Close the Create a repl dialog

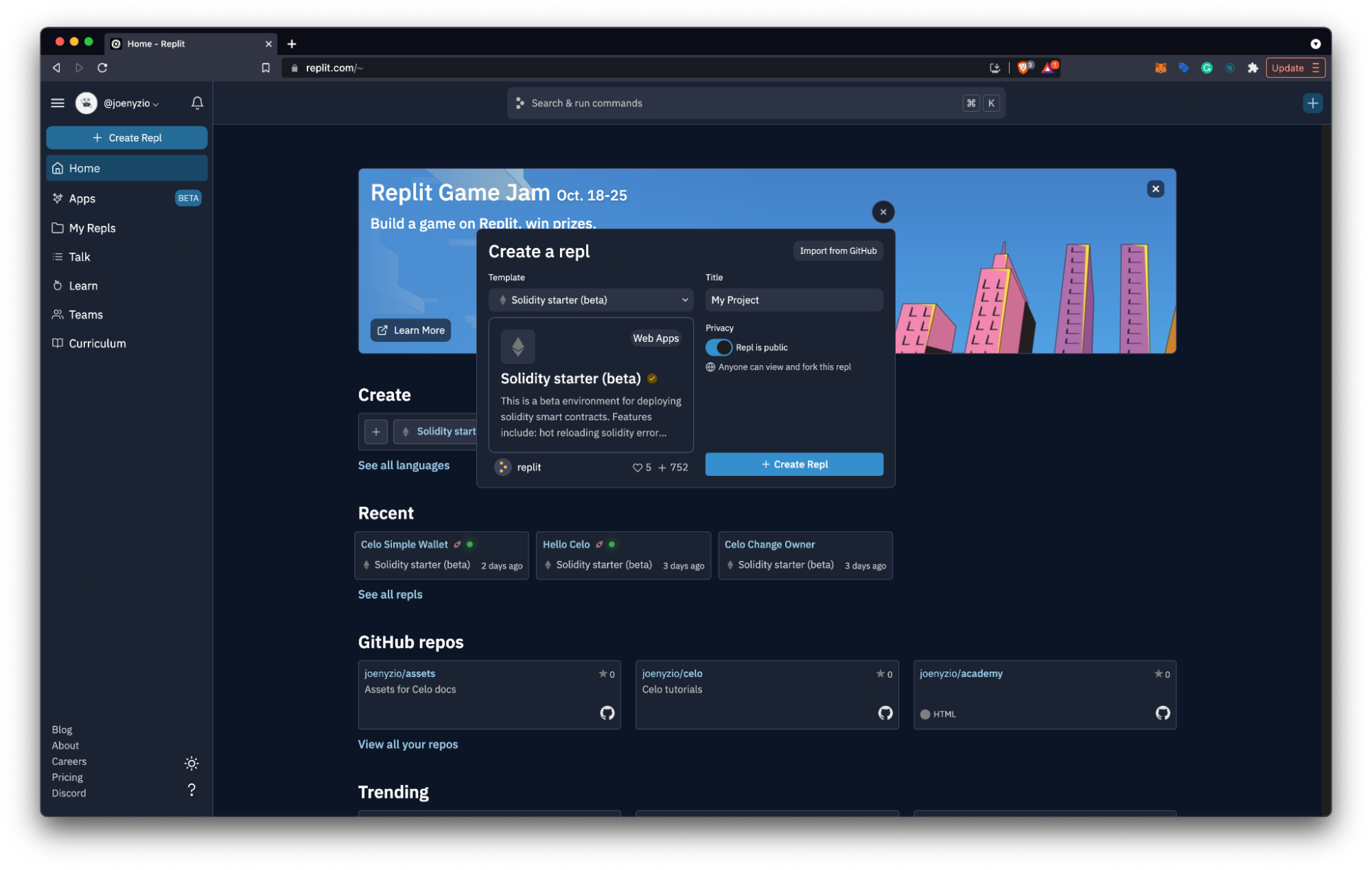[883, 212]
